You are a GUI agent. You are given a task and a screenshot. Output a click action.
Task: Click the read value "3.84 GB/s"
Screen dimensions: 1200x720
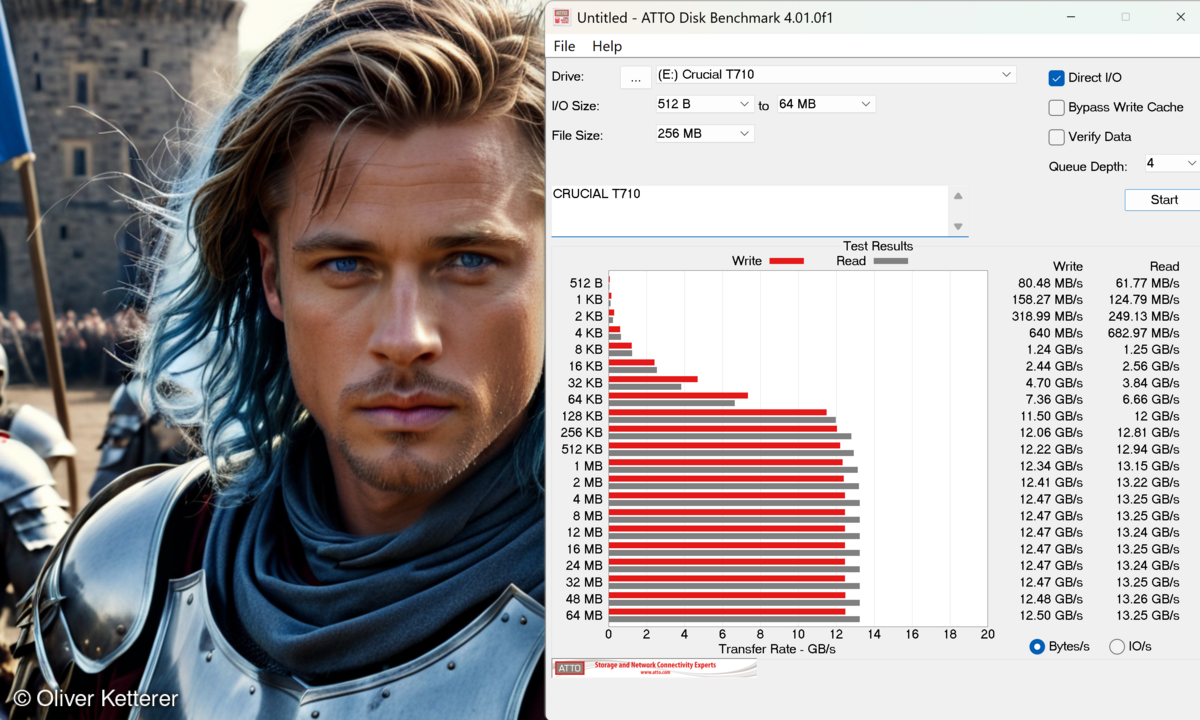(1149, 383)
